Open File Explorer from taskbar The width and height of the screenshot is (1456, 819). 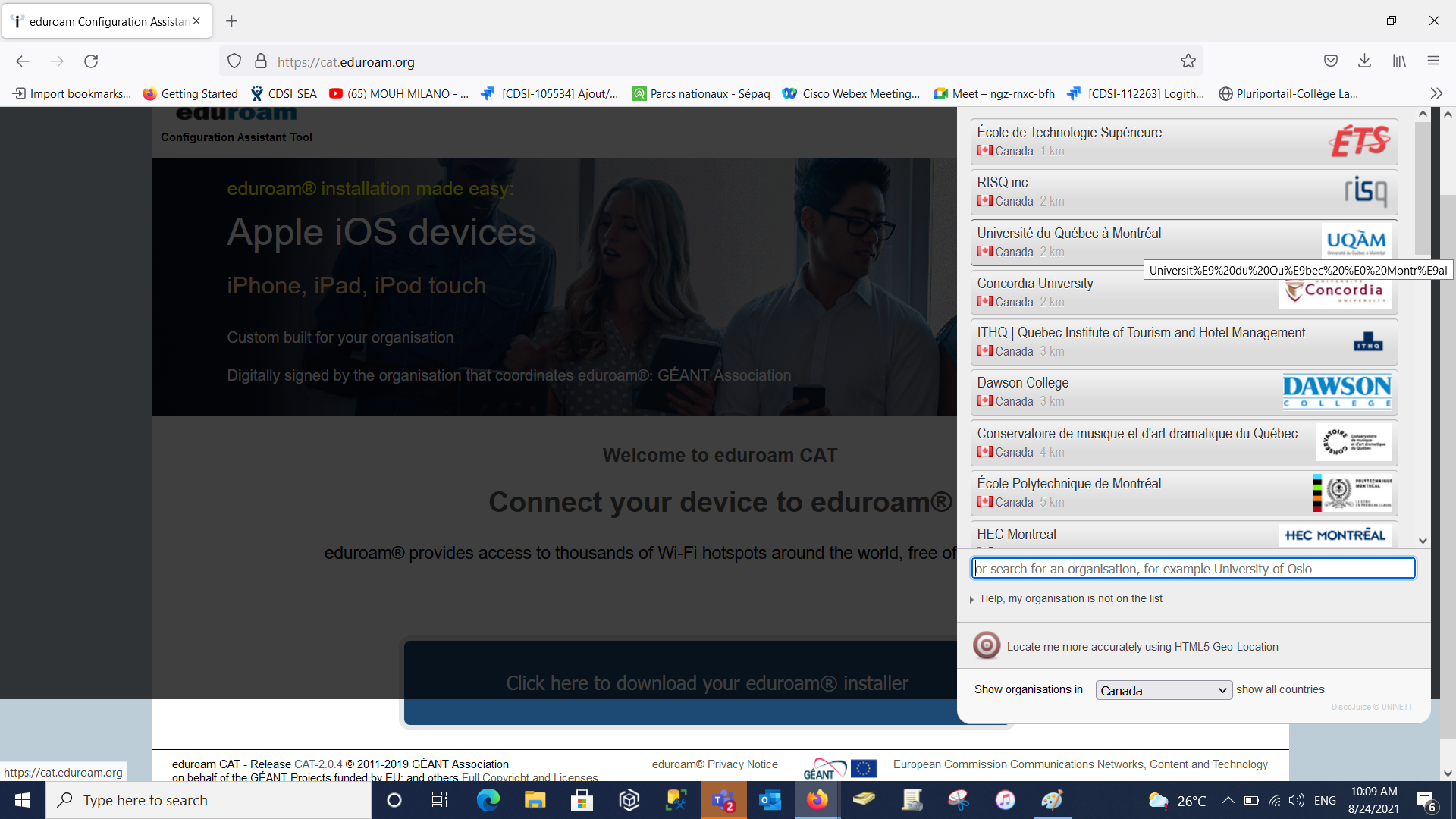535,800
